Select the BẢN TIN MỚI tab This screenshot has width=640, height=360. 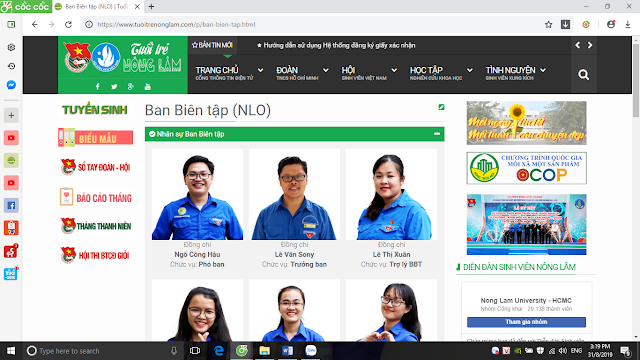(212, 45)
